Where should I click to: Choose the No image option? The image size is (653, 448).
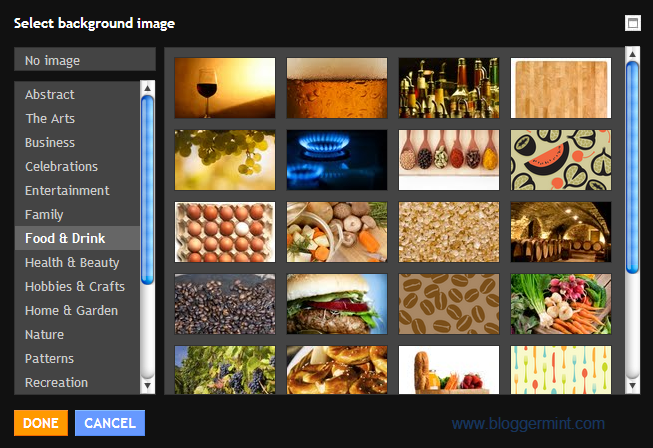pos(85,60)
